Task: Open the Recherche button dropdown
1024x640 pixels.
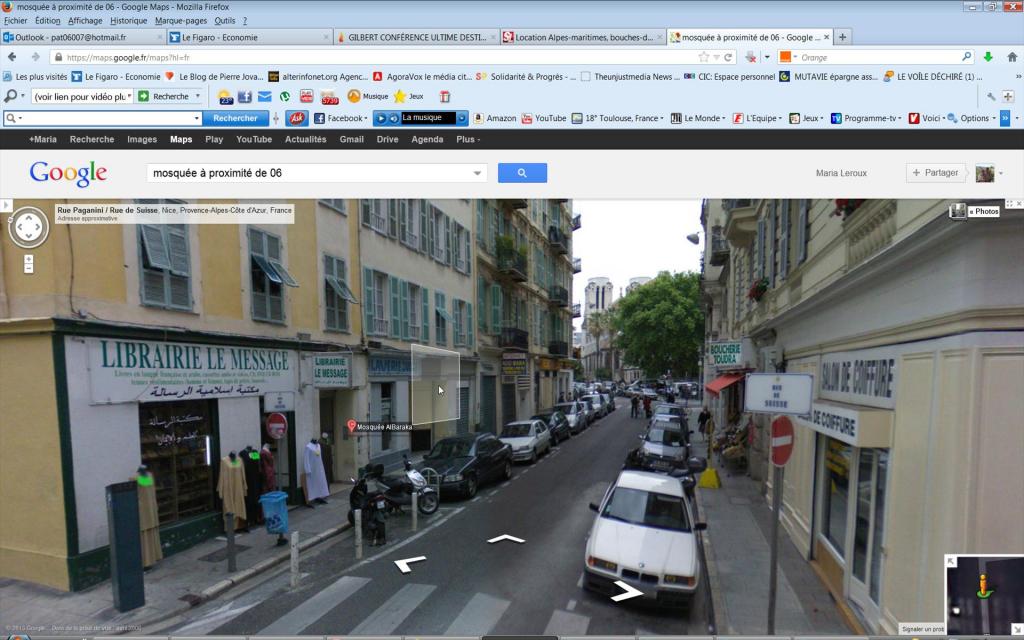Action: 198,97
